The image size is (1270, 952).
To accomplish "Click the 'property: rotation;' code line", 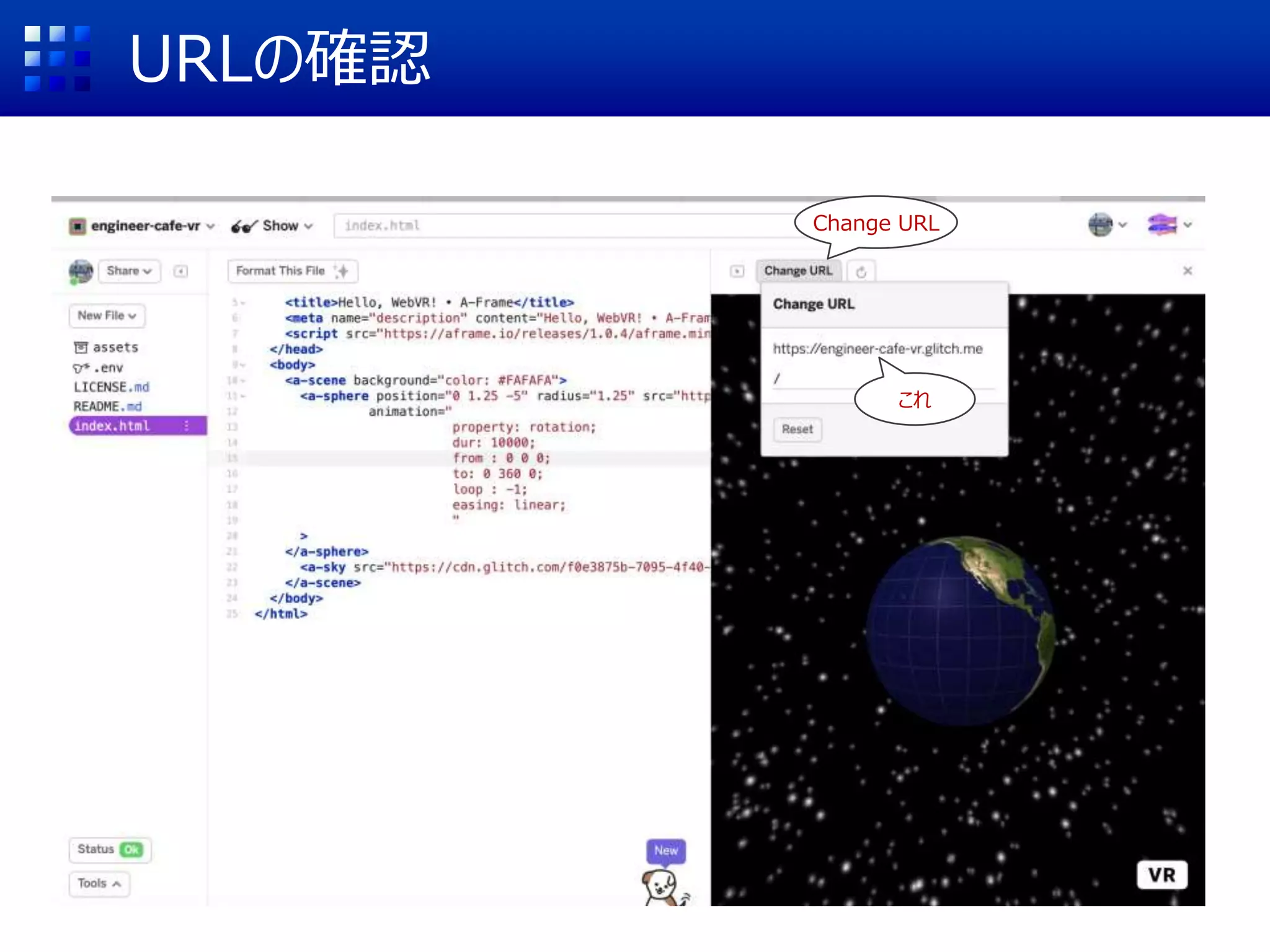I will [x=524, y=427].
